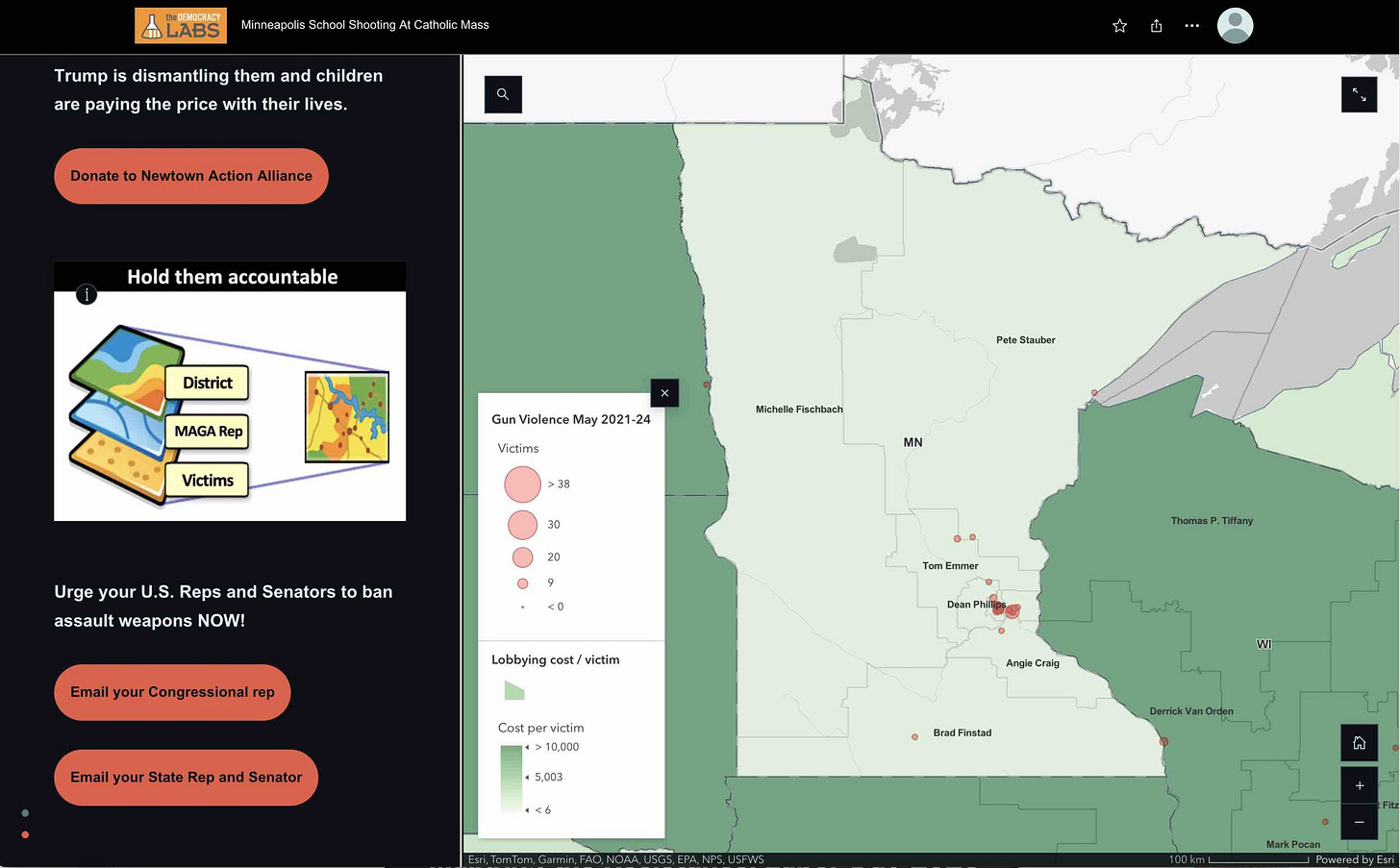1400x868 pixels.
Task: Click Email your Congressional rep
Action: tap(172, 692)
